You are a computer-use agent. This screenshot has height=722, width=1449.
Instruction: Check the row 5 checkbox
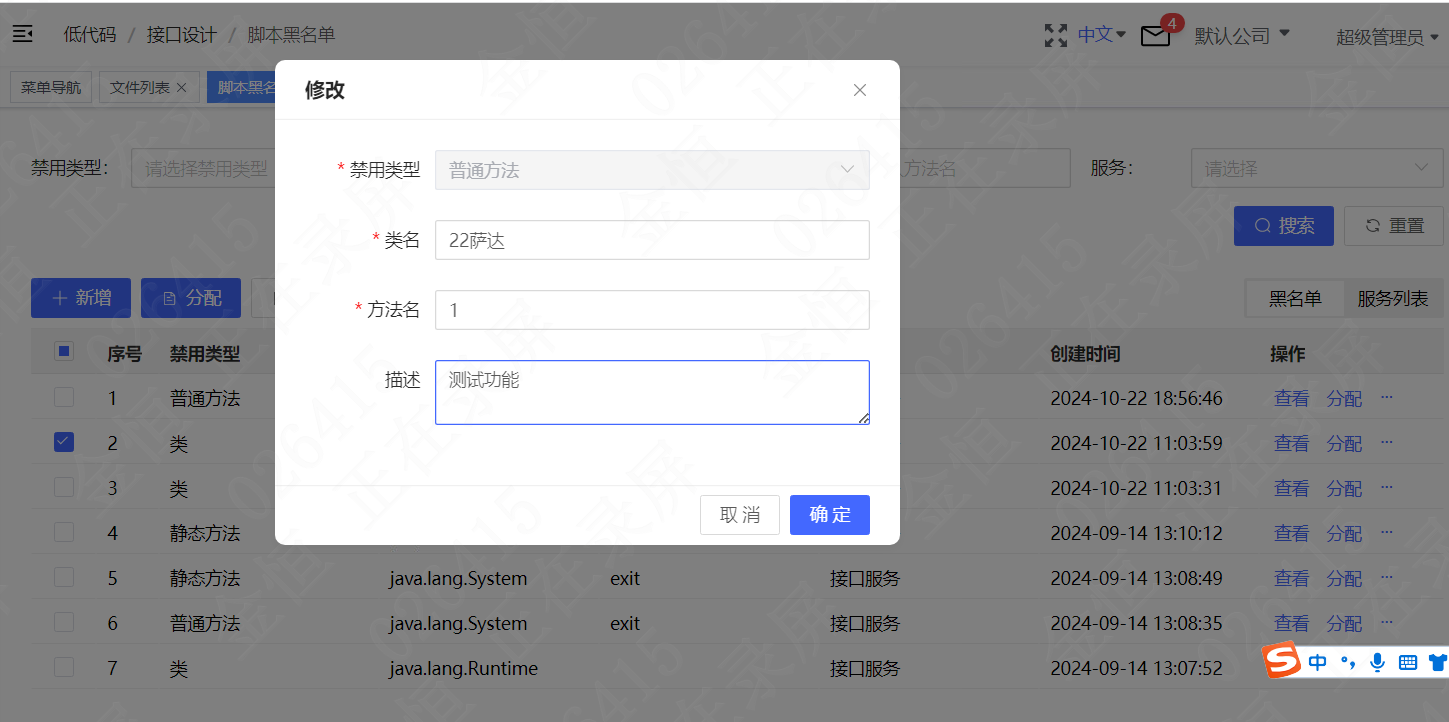(x=64, y=577)
